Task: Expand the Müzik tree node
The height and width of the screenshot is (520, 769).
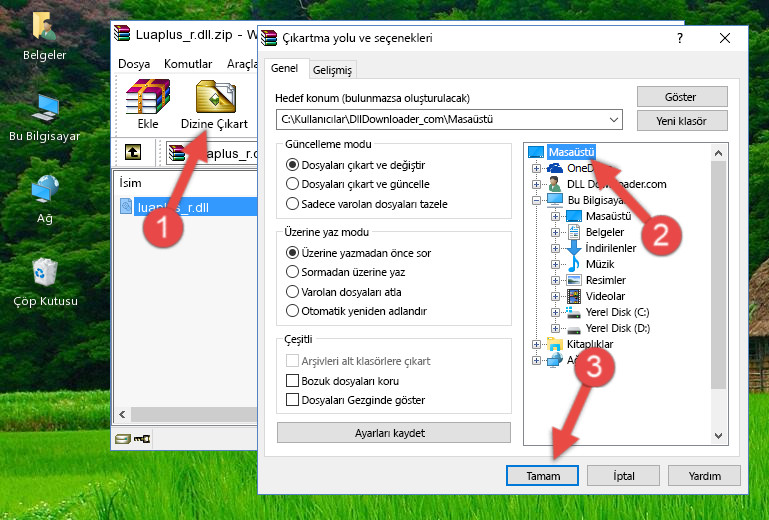Action: click(x=555, y=264)
